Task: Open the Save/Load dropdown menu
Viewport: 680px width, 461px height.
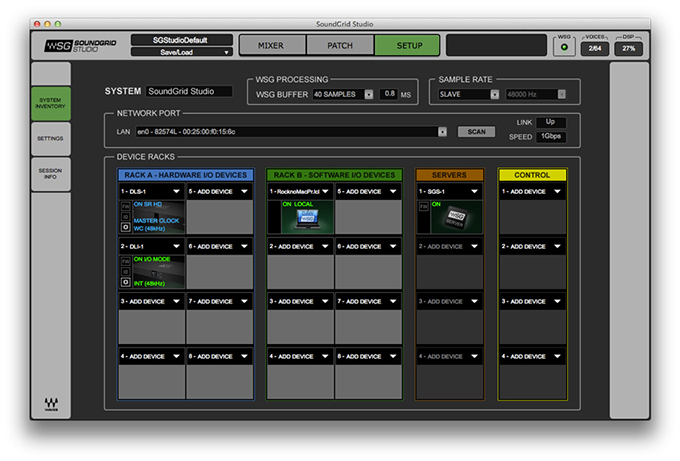Action: (x=182, y=52)
